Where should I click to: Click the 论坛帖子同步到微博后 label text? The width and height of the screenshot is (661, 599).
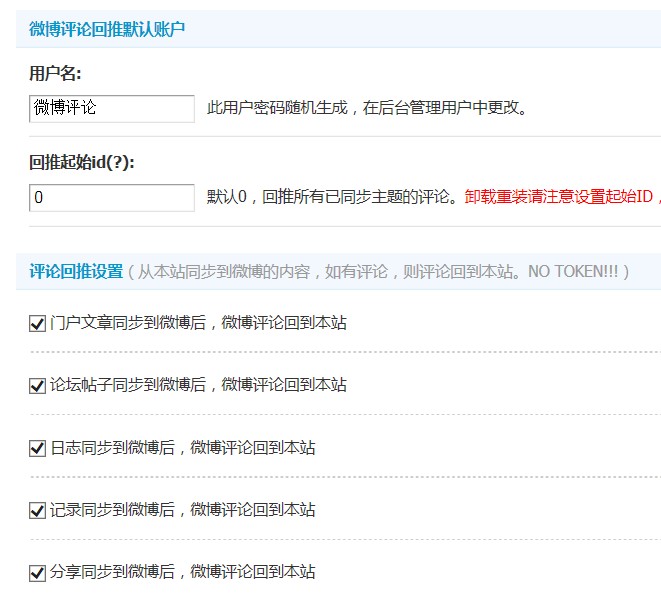tap(198, 385)
